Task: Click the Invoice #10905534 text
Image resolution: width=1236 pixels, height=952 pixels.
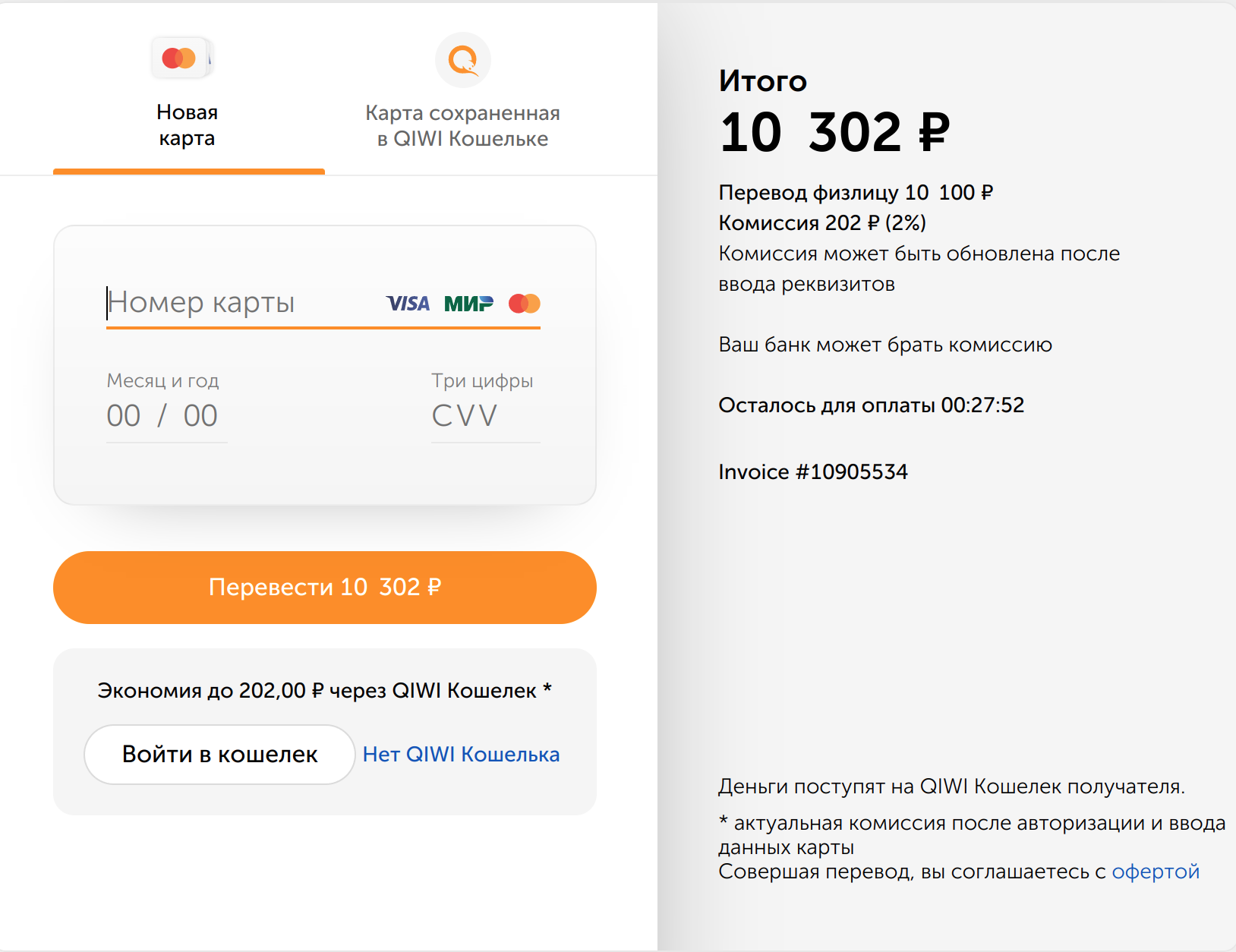Action: click(x=812, y=471)
